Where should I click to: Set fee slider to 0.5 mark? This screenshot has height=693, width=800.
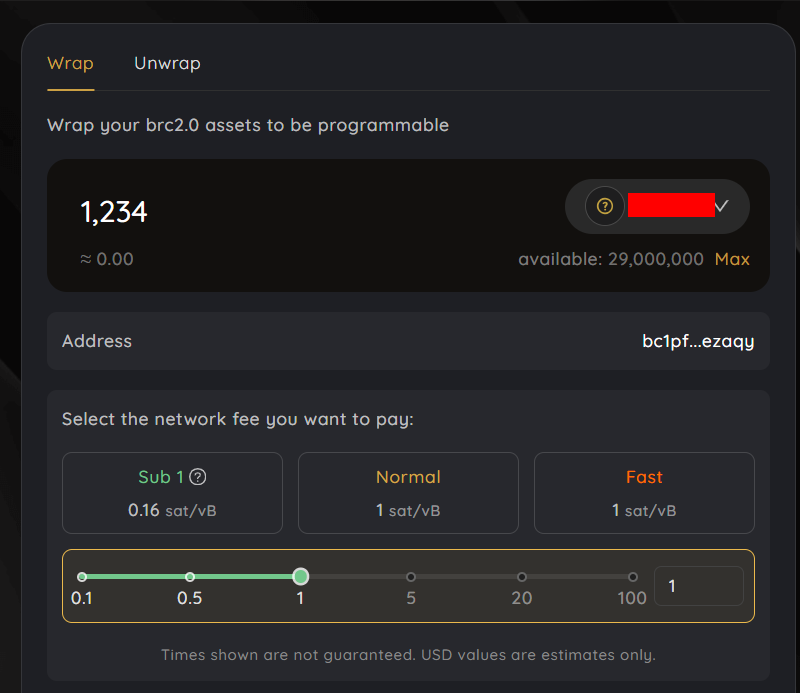point(190,577)
